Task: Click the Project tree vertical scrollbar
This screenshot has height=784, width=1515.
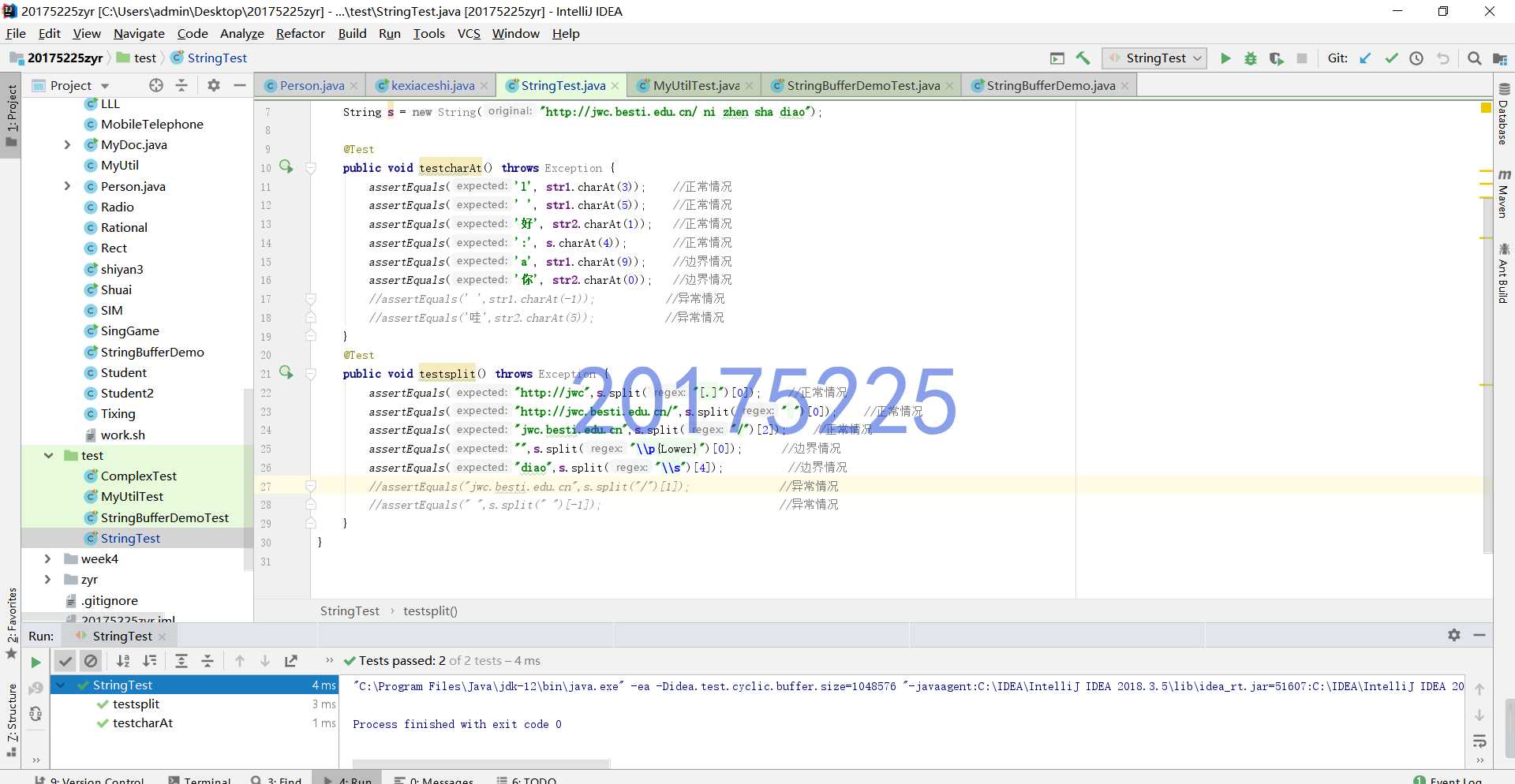Action: coord(248,481)
